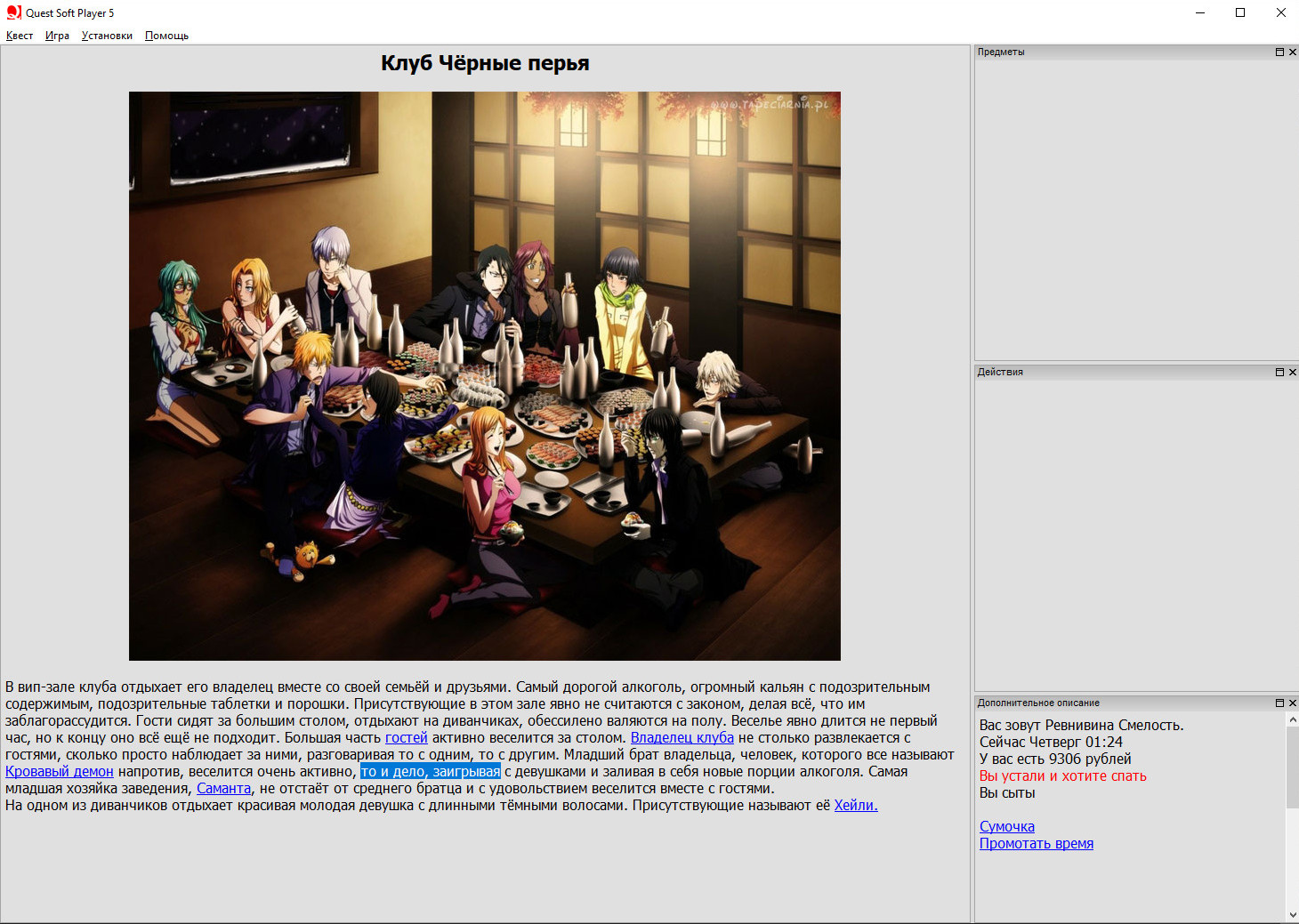Open the Установки menu

[x=107, y=36]
